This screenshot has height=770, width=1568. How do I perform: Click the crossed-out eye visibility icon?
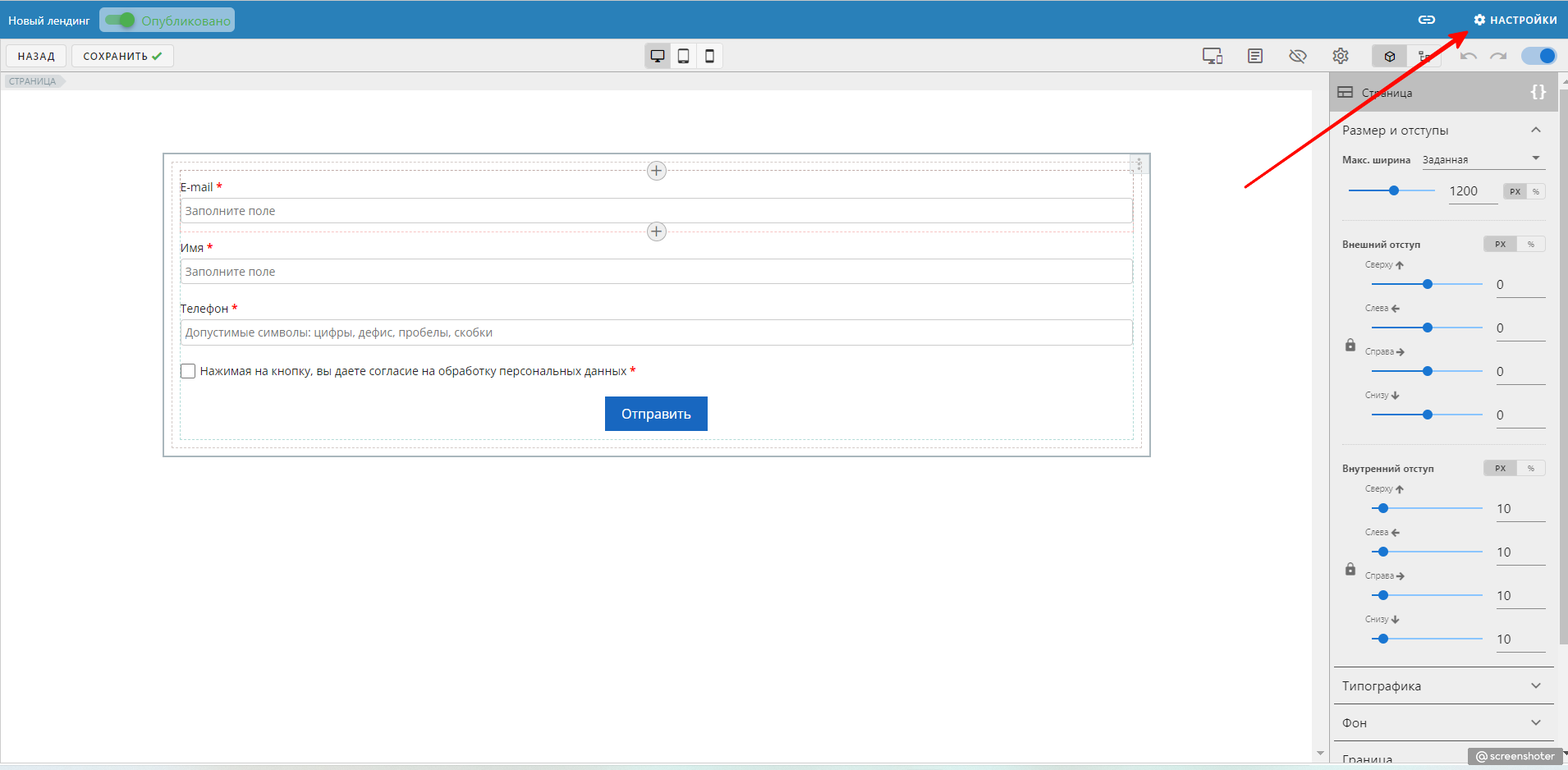[x=1298, y=56]
